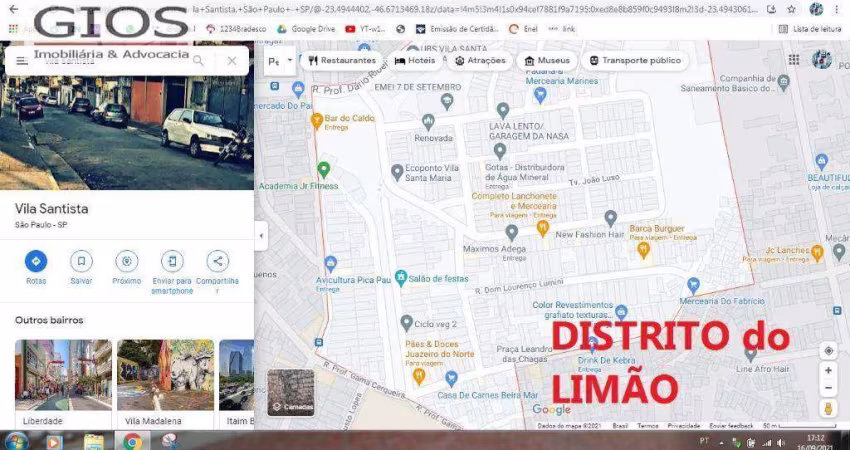Select Ecoponto Vila Santa Maria pin
The image size is (850, 450).
pyautogui.click(x=397, y=172)
